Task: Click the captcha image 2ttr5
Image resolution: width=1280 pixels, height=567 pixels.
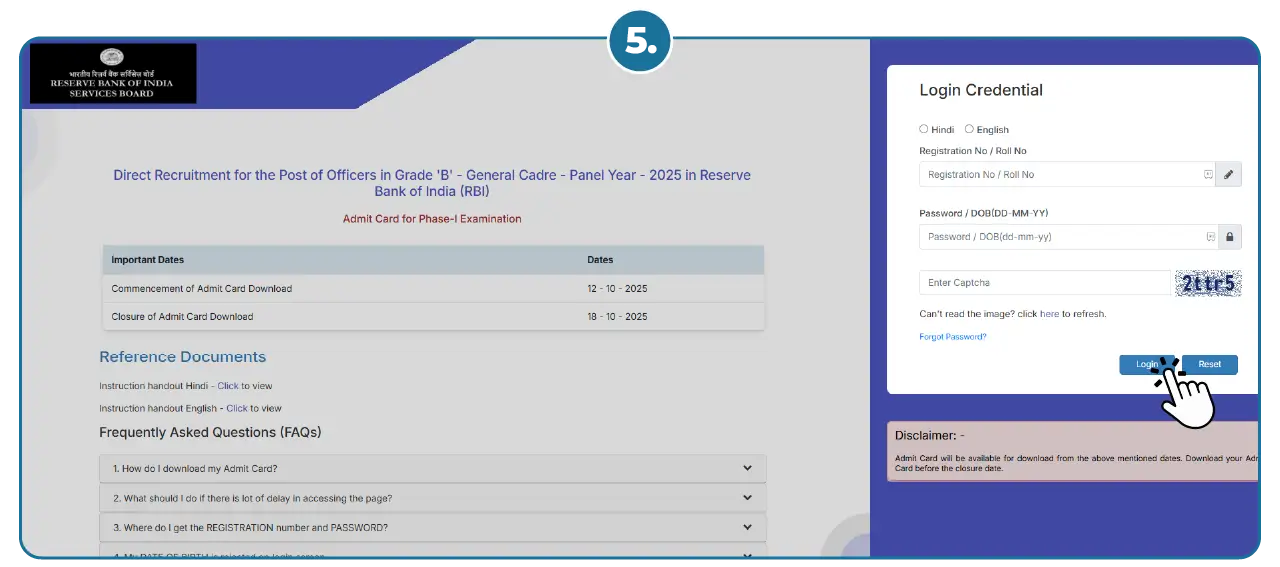Action: tap(1208, 283)
